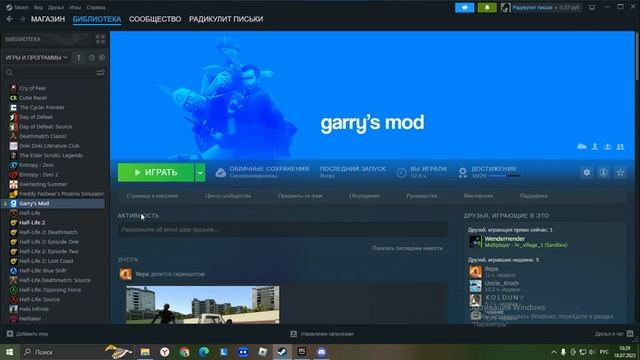Image resolution: width=640 pixels, height=360 pixels.
Task: Open Друзья и чат
Action: (614, 334)
